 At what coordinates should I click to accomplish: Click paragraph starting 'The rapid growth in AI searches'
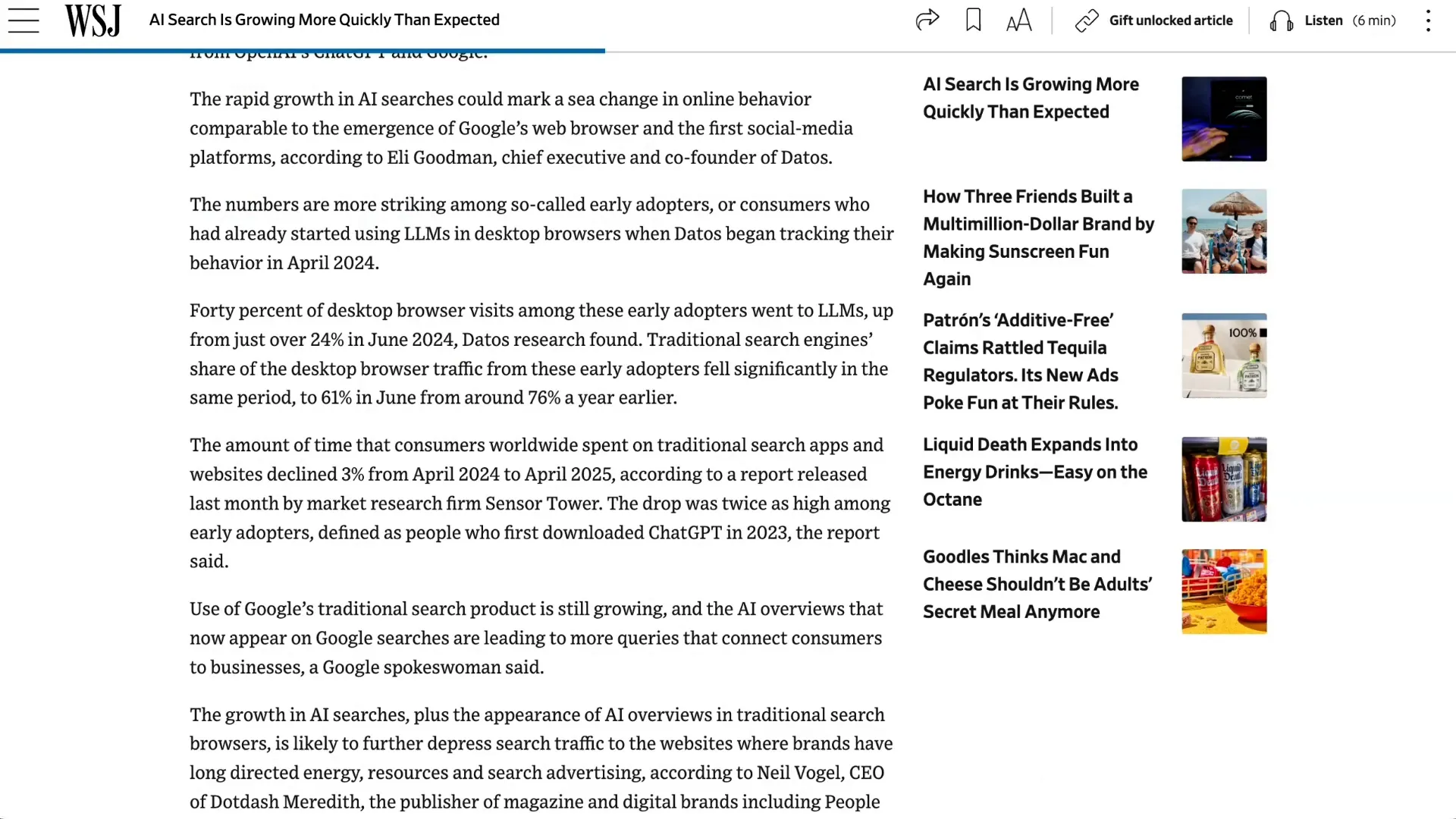pos(521,128)
